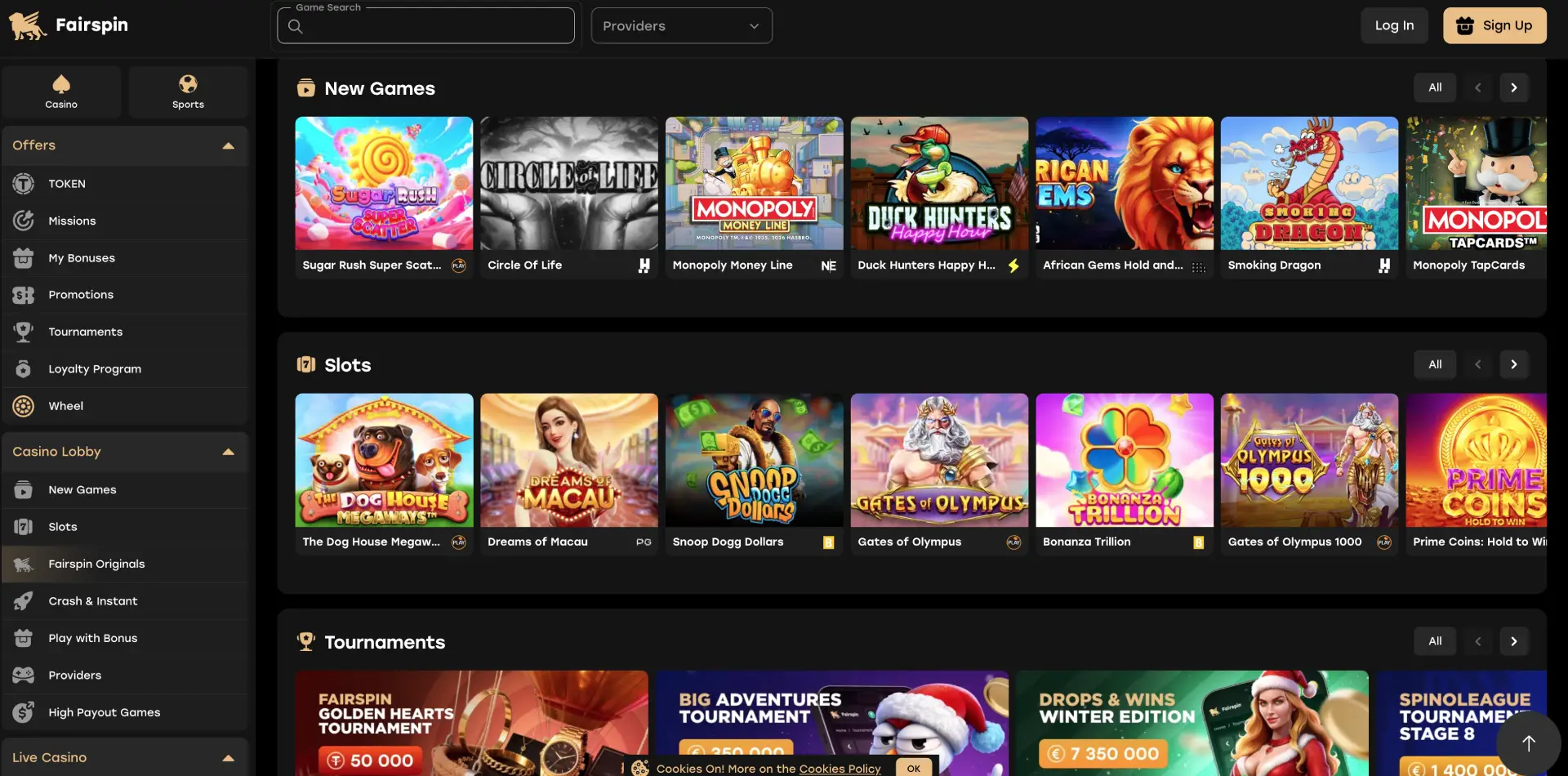Select the Wheel icon in sidebar
Viewport: 1568px width, 776px height.
pos(23,405)
